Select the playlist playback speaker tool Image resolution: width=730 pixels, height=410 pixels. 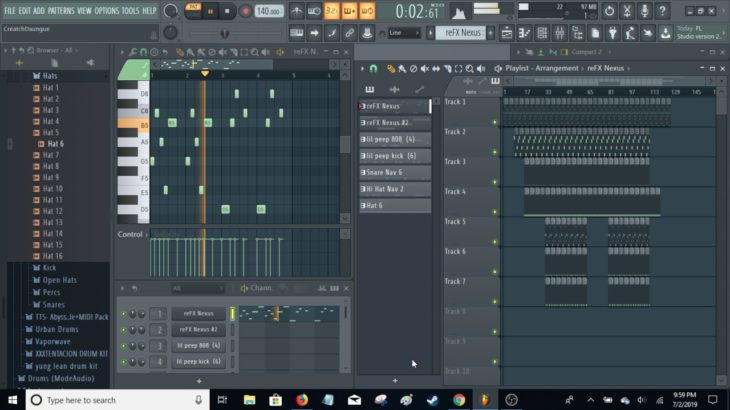click(481, 68)
